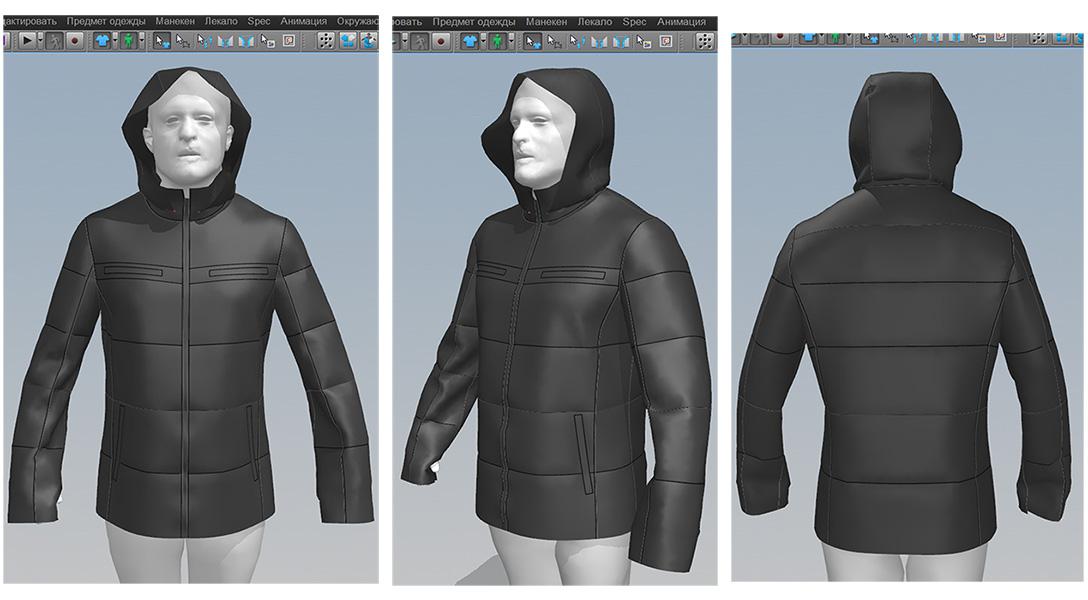Image resolution: width=1088 pixels, height=600 pixels.
Task: Click blue shirt garment icon in back view panel
Action: pyautogui.click(x=808, y=37)
